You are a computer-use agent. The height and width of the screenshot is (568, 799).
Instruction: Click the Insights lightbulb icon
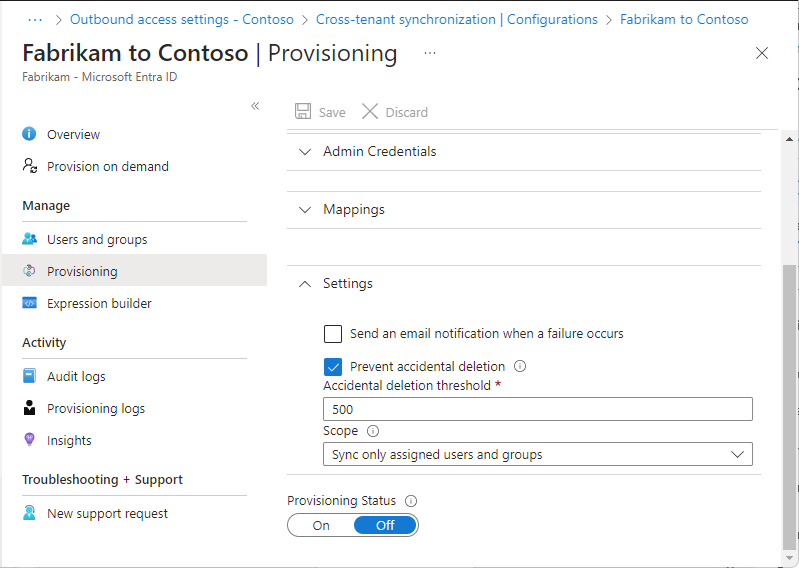pos(30,440)
